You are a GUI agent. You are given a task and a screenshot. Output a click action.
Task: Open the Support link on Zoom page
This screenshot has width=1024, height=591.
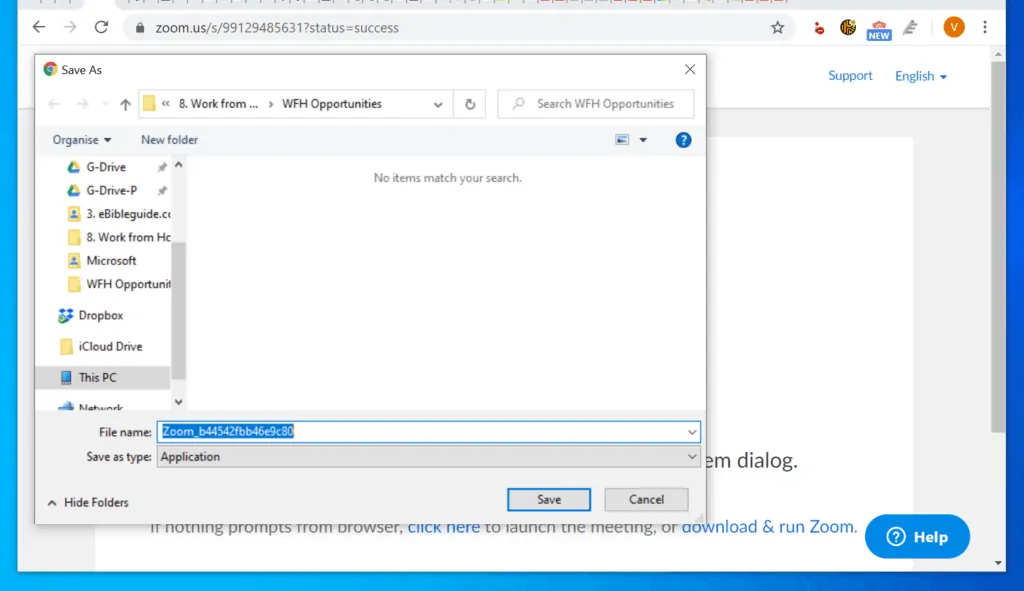(x=850, y=76)
